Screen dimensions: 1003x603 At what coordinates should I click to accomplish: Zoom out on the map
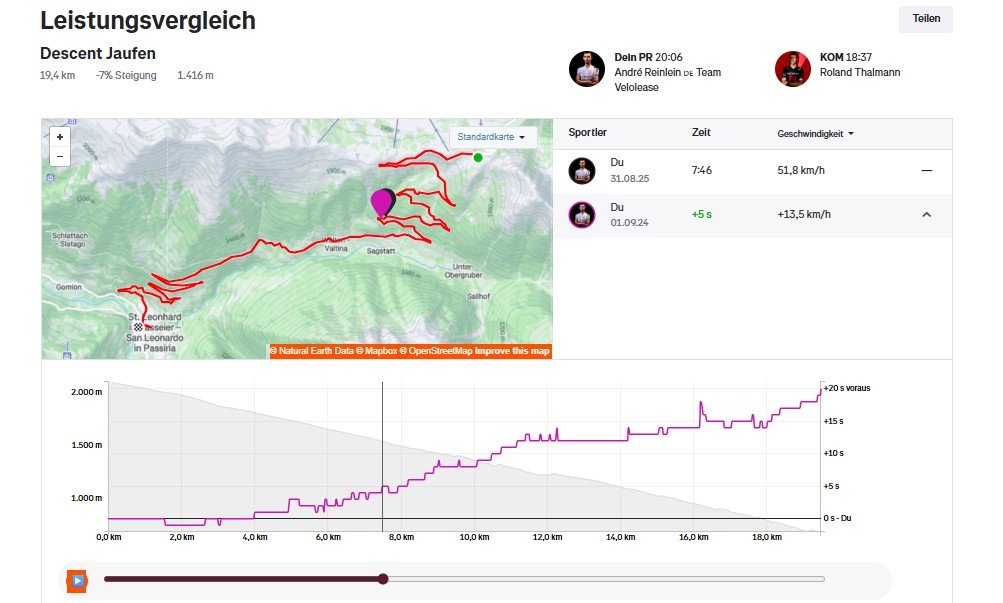(x=60, y=156)
